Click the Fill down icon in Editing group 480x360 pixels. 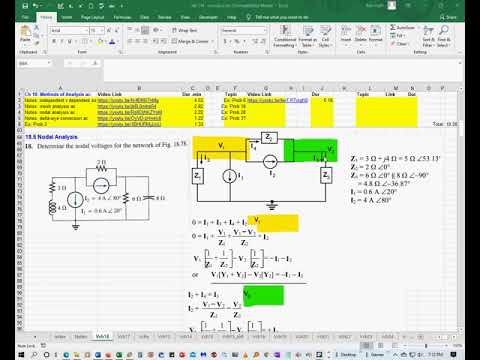[x=393, y=36]
